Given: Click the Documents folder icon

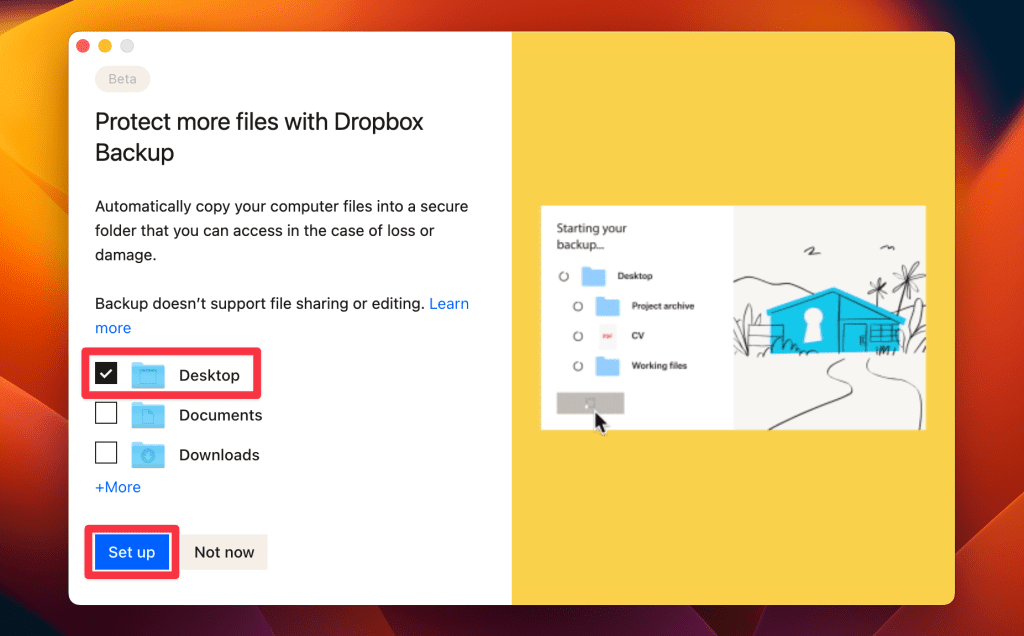Looking at the screenshot, I should click(x=148, y=415).
